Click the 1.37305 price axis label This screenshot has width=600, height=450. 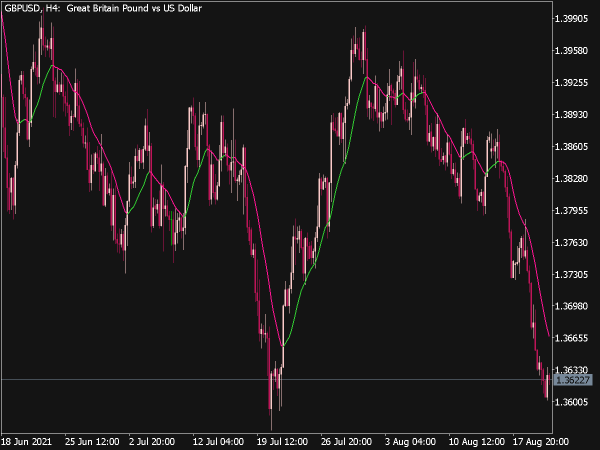(571, 274)
